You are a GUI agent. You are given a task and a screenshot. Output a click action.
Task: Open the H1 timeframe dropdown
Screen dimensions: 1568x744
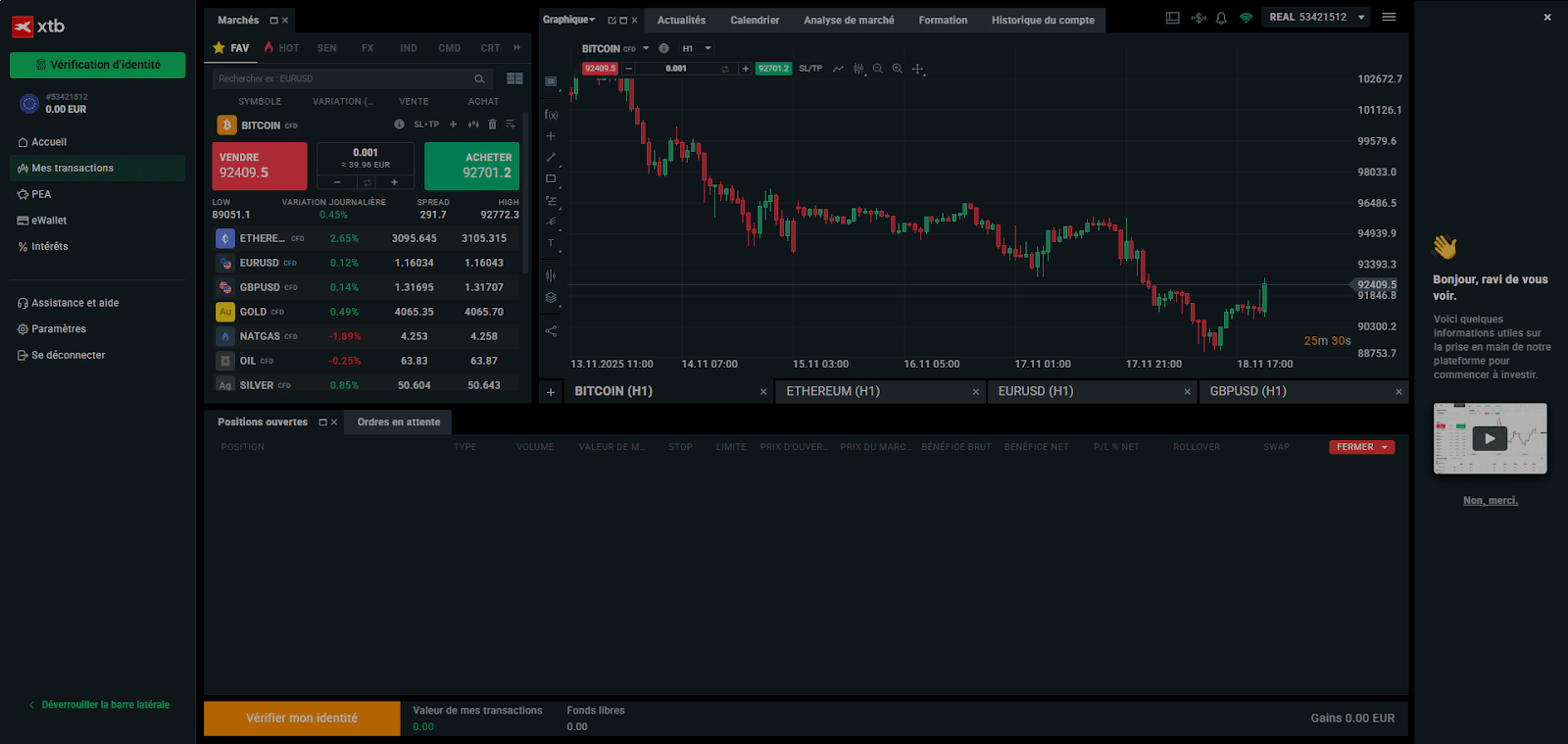[x=697, y=48]
